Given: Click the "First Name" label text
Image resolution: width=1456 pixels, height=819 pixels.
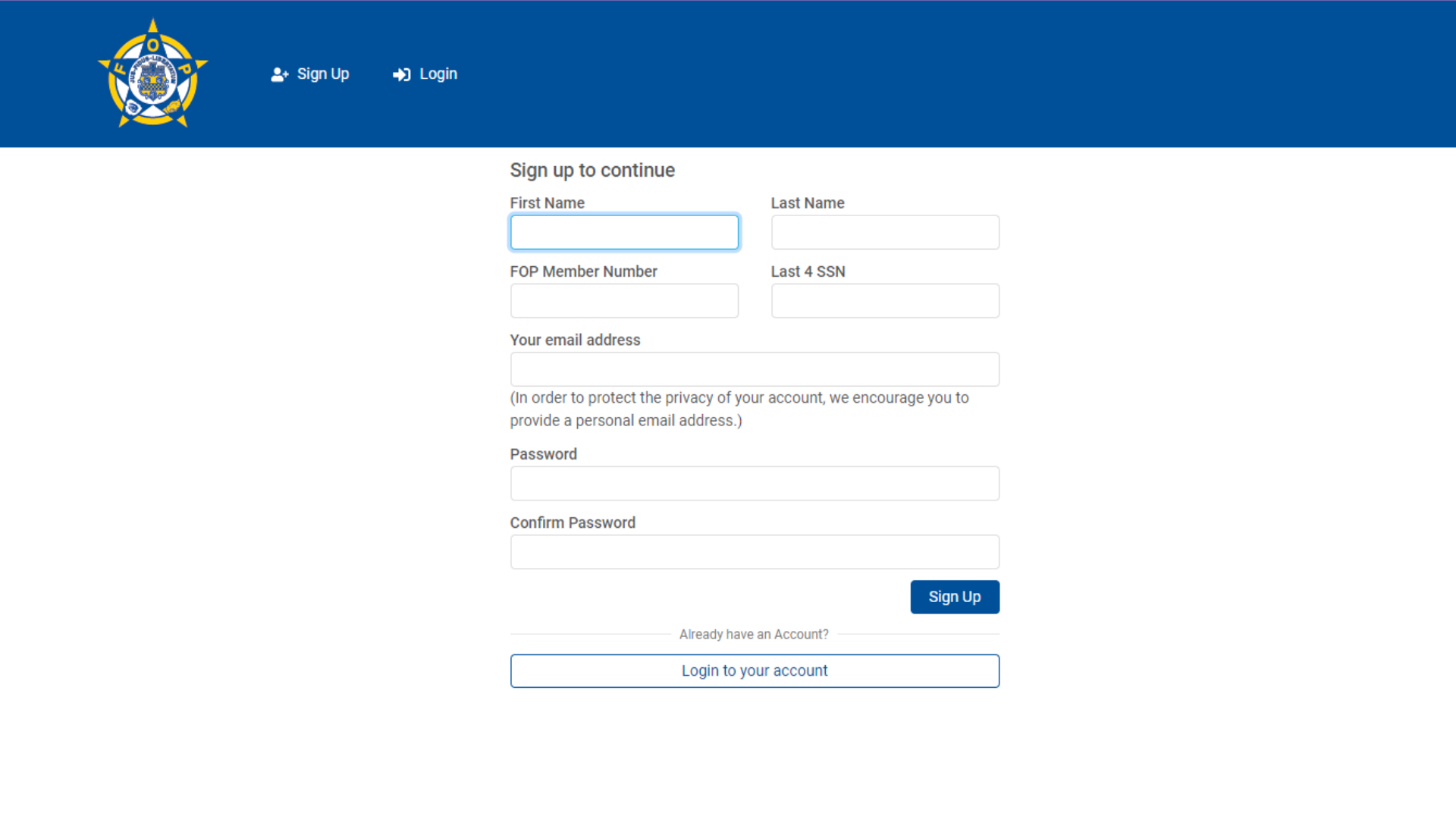Looking at the screenshot, I should [547, 203].
